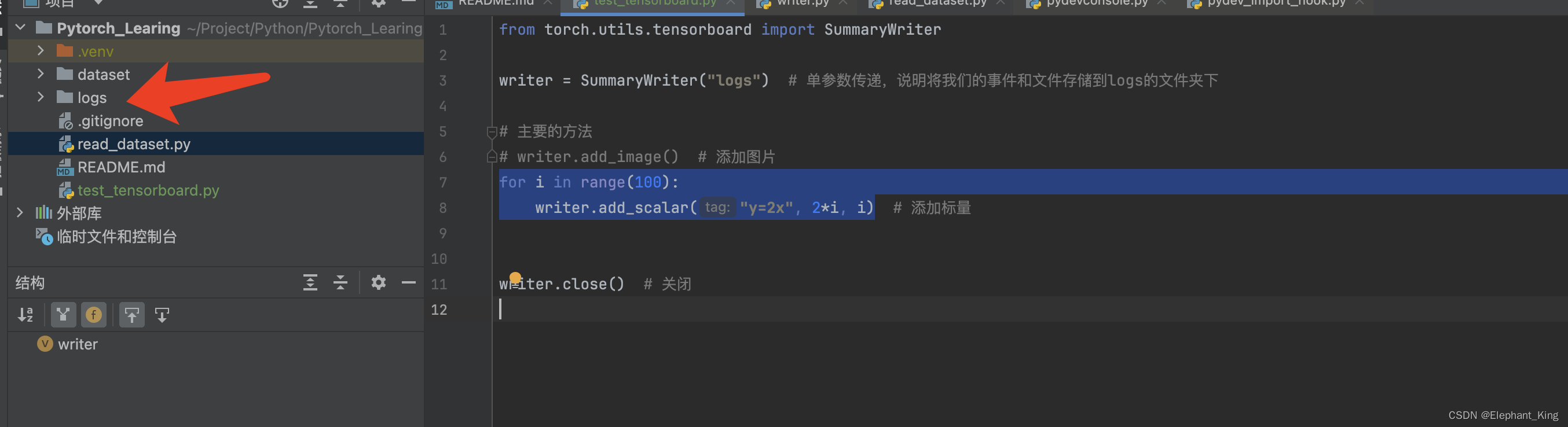
Task: Select the writer variable in Structure panel
Action: click(78, 344)
